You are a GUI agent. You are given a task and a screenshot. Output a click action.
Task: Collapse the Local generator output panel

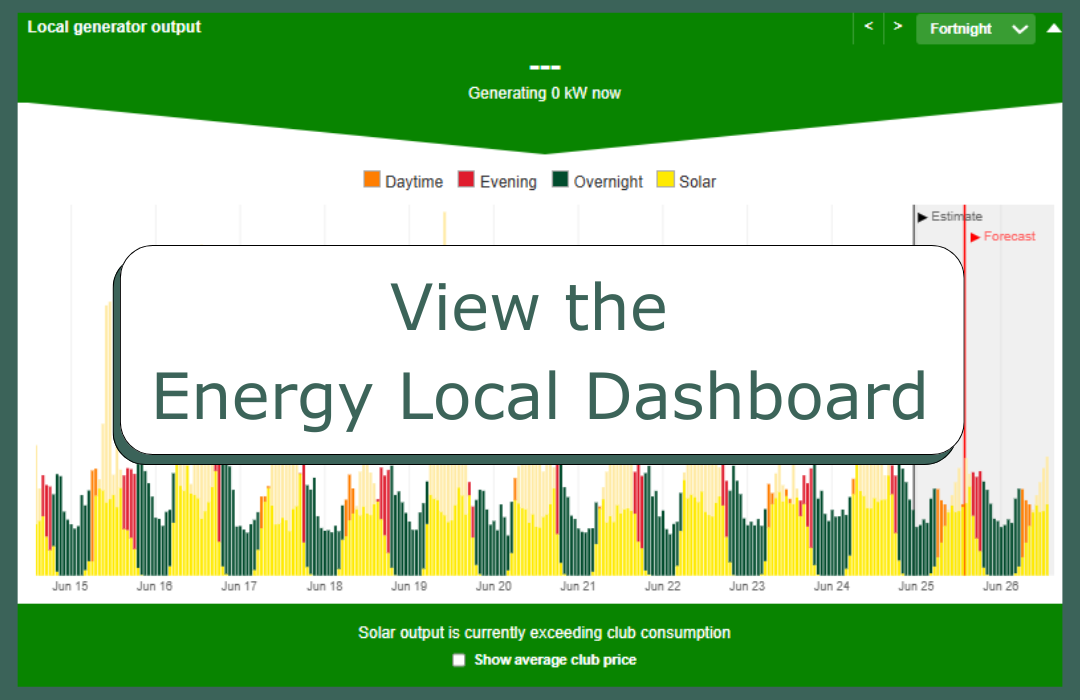pyautogui.click(x=1053, y=28)
